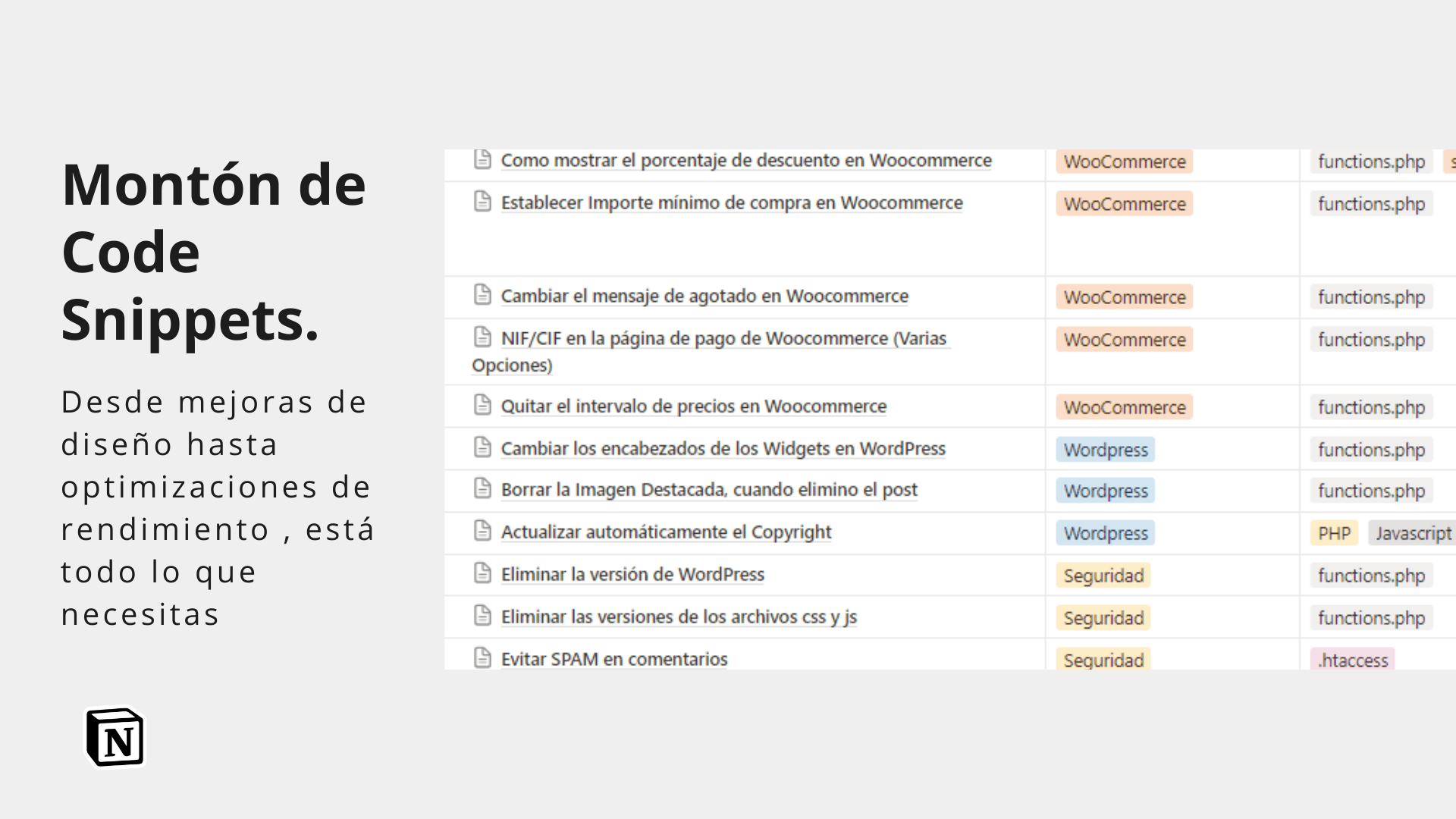
Task: Click the document icon for "Quitar el intervalo de precios"
Action: (x=483, y=405)
